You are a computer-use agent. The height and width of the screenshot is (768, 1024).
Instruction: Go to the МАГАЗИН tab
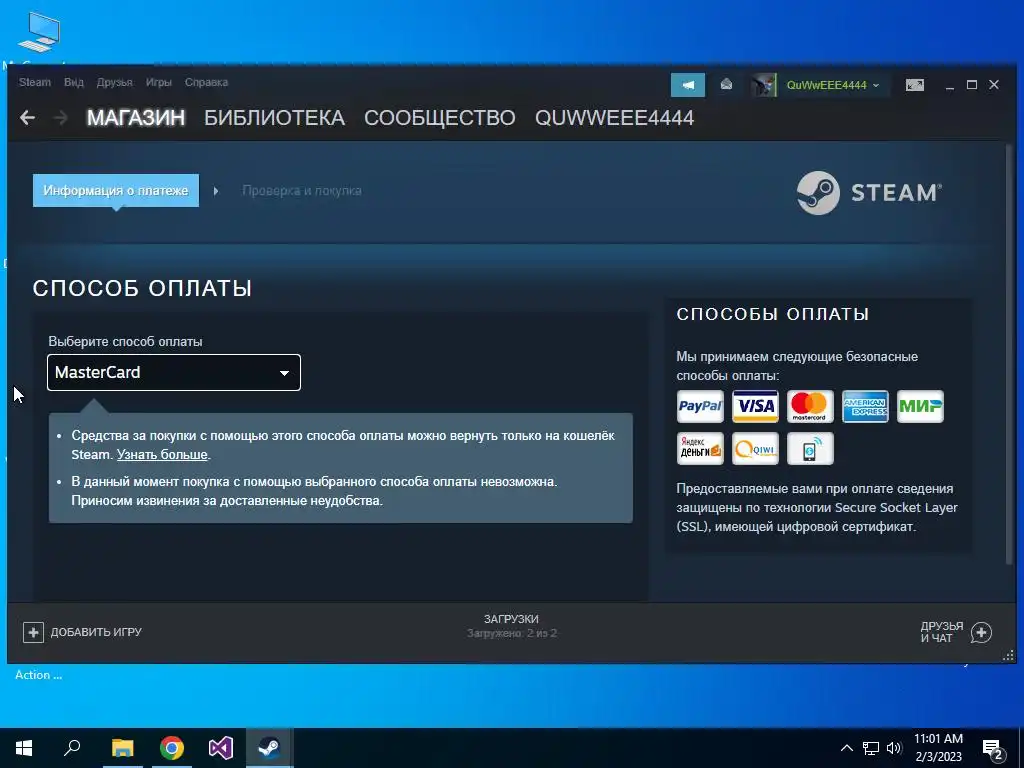136,118
